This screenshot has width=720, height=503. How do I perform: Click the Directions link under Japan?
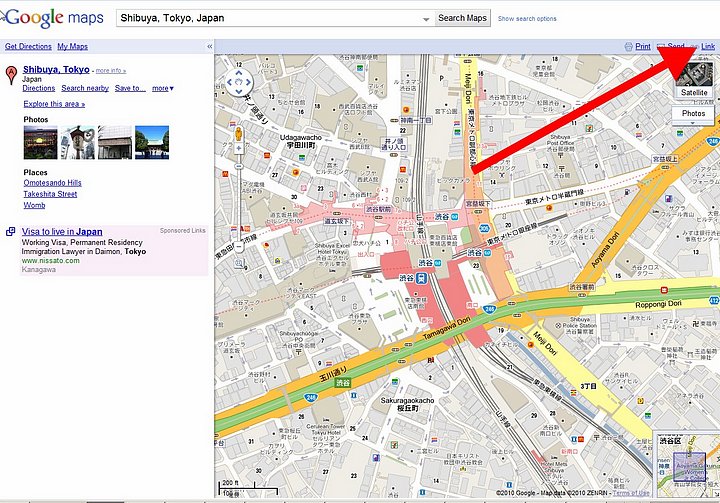39,88
